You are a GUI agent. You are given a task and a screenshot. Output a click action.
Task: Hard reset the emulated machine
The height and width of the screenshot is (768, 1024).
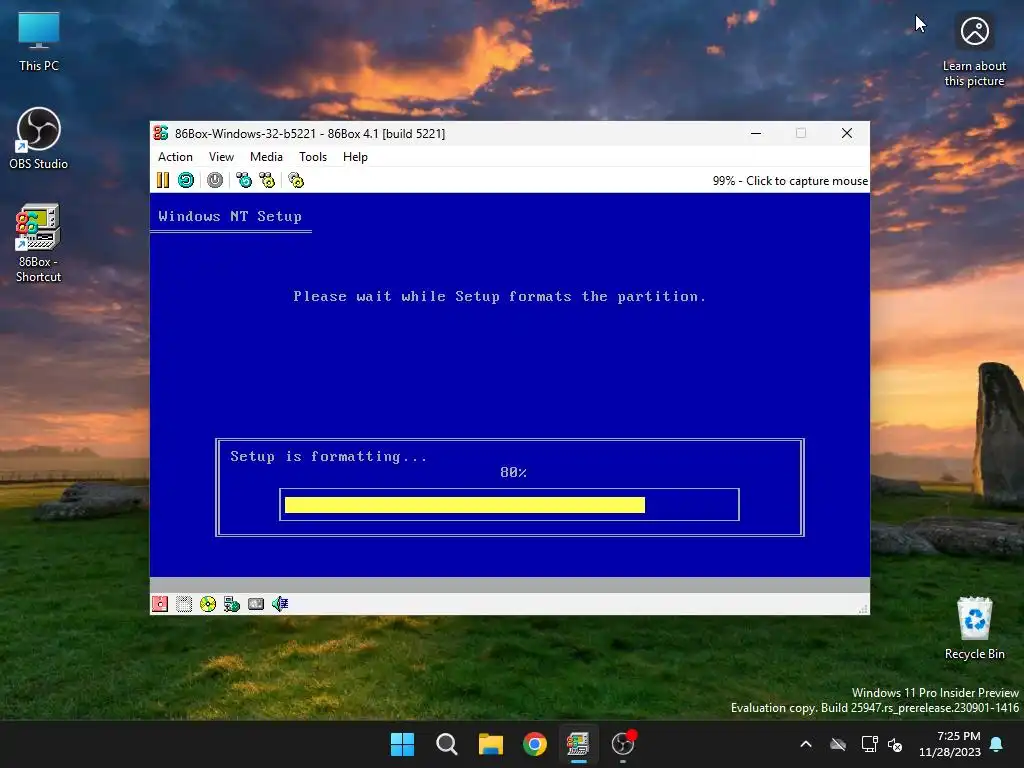pyautogui.click(x=186, y=180)
